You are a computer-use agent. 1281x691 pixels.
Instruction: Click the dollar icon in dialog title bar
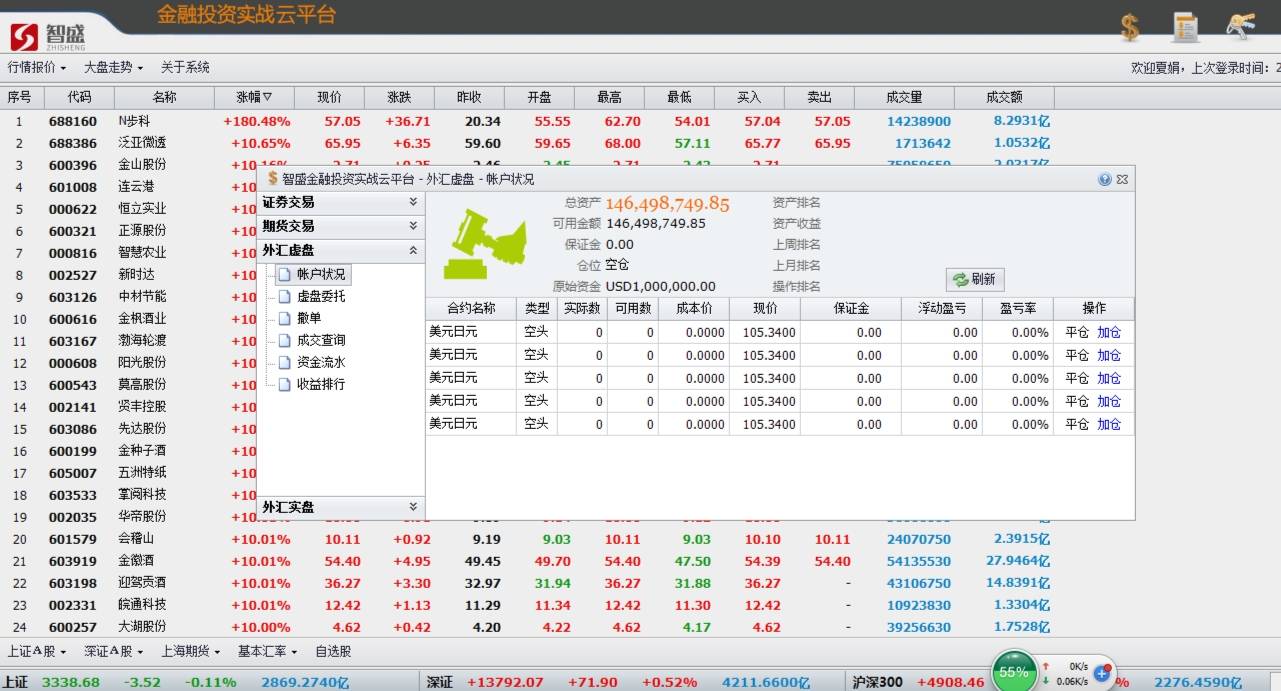coord(272,179)
